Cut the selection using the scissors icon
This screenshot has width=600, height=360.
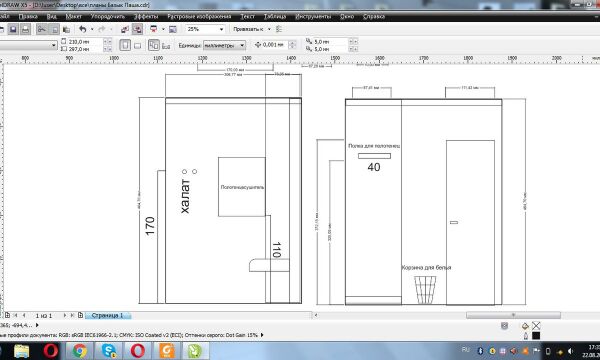pyautogui.click(x=42, y=29)
